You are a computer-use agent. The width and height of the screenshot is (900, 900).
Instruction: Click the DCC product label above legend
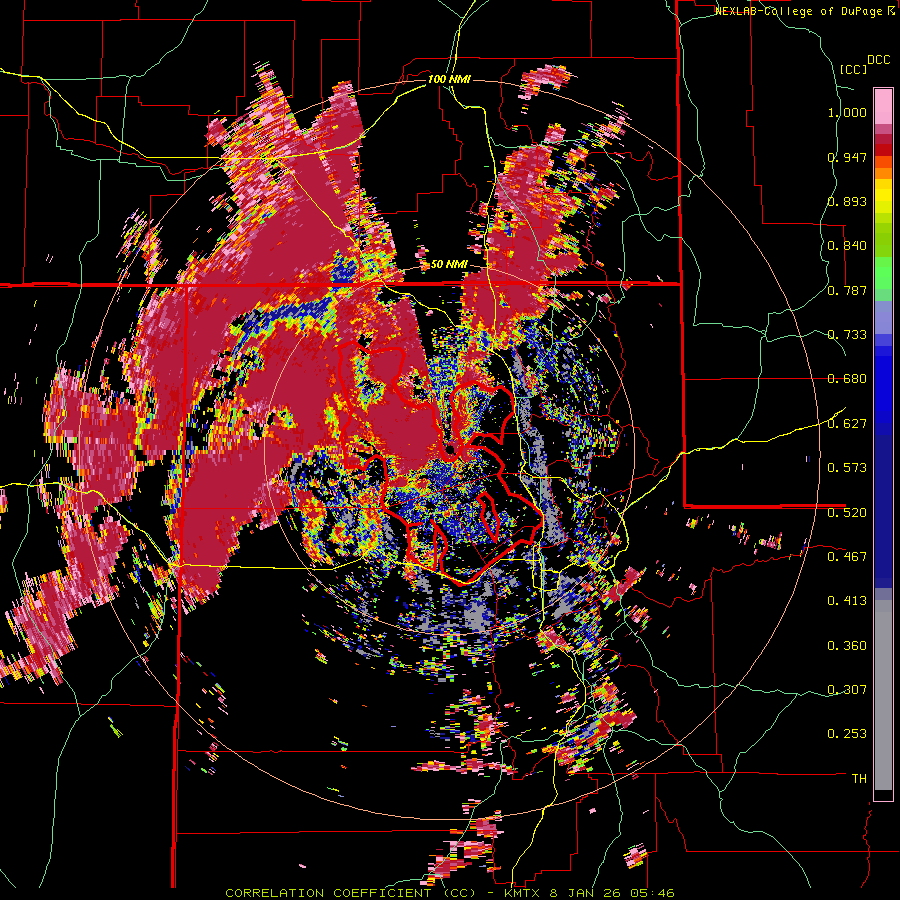(878, 60)
